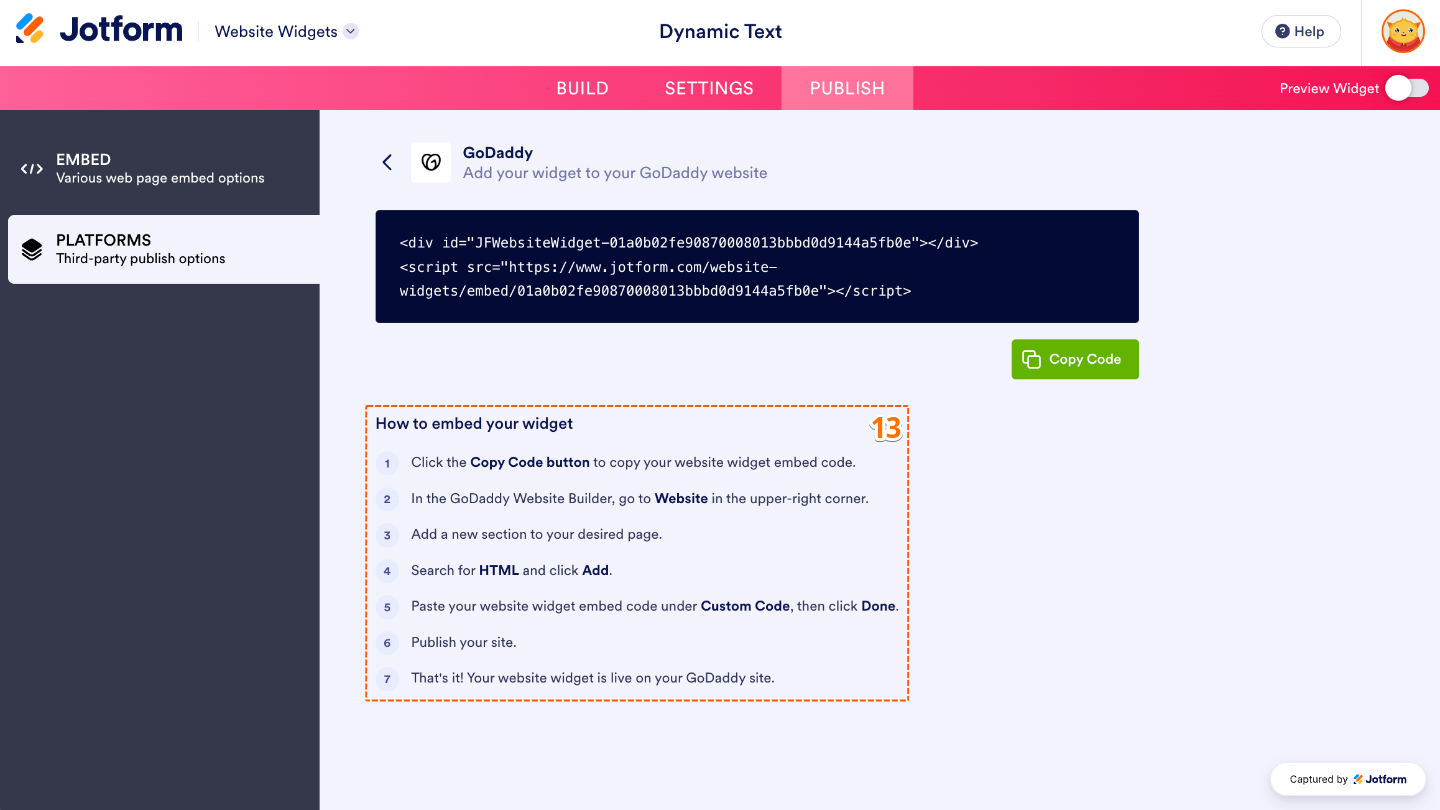Click the Dynamic Text title
The width and height of the screenshot is (1440, 810).
click(720, 32)
